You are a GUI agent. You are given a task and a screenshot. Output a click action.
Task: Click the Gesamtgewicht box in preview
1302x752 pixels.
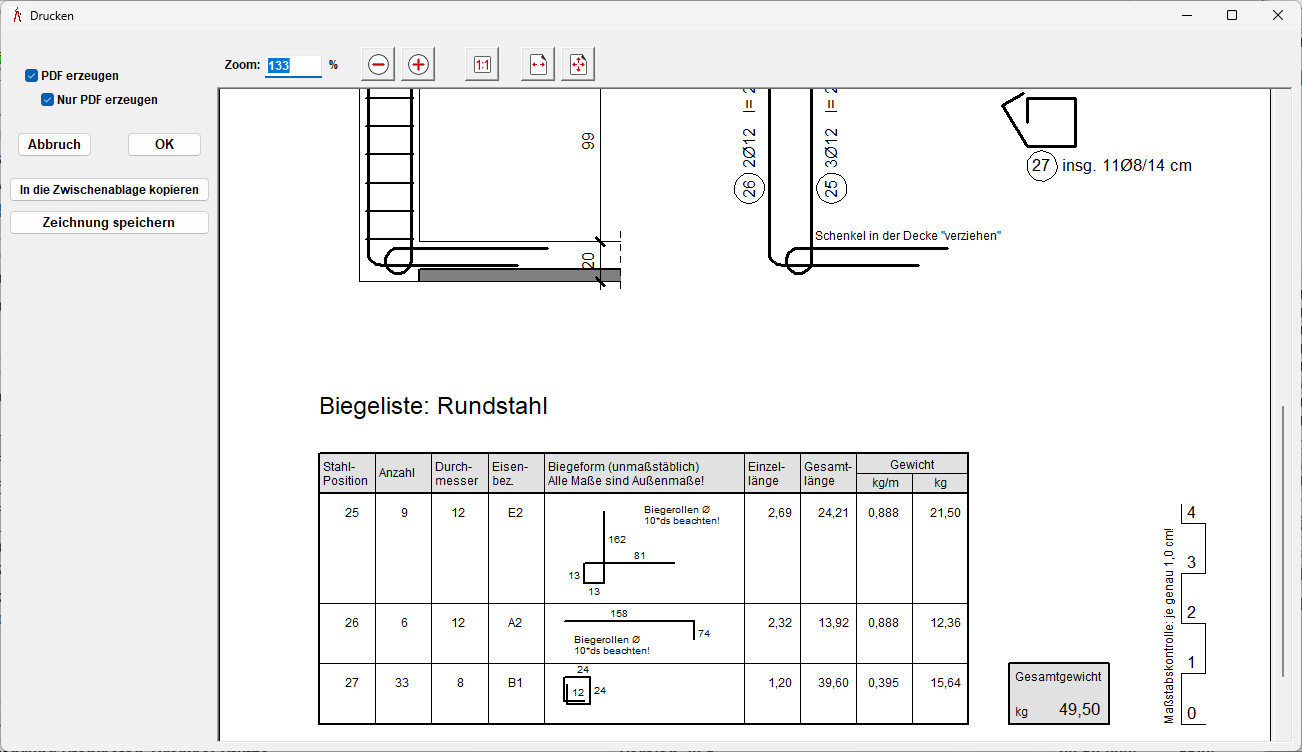(1058, 693)
